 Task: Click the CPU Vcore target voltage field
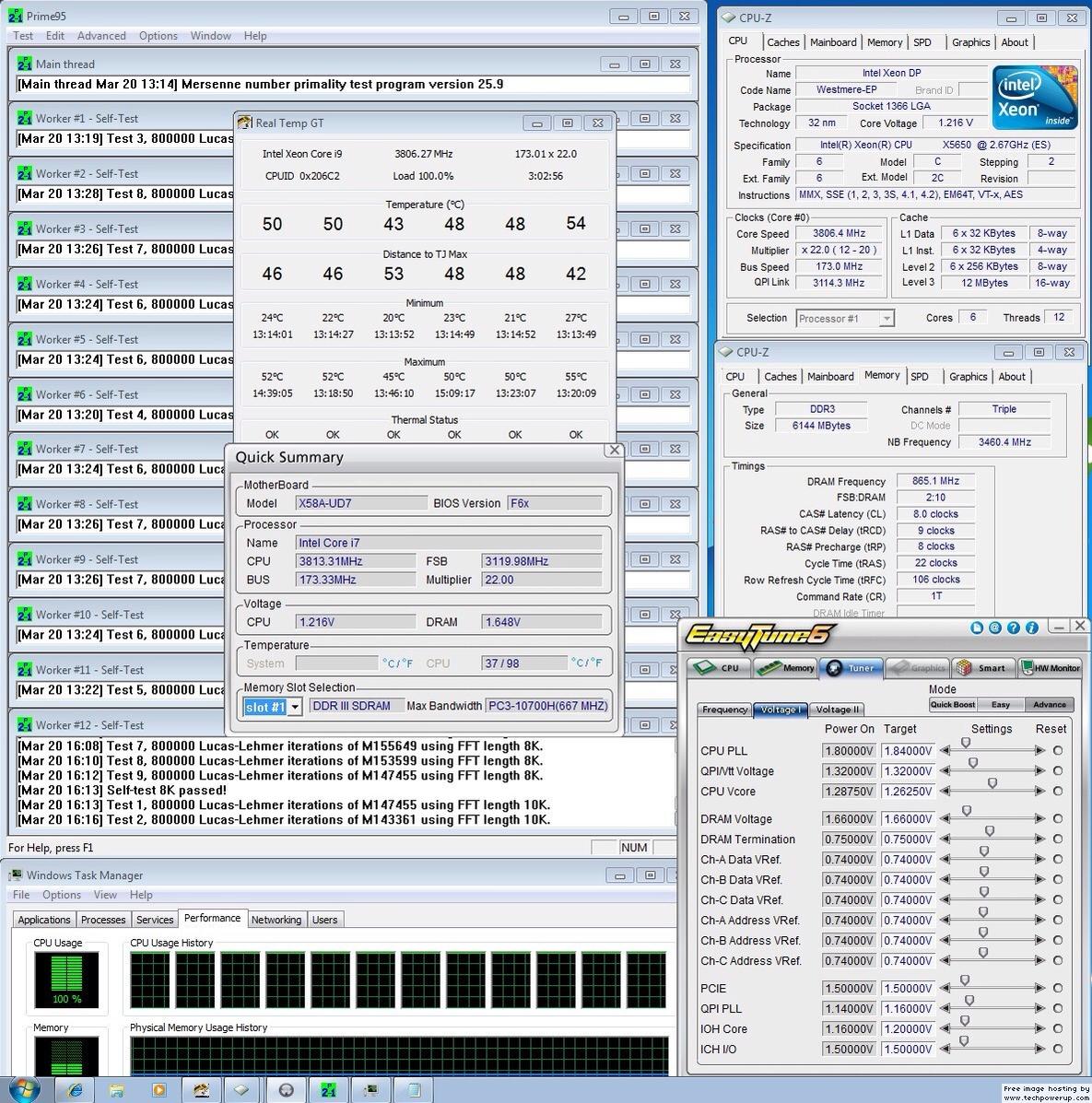[908, 792]
